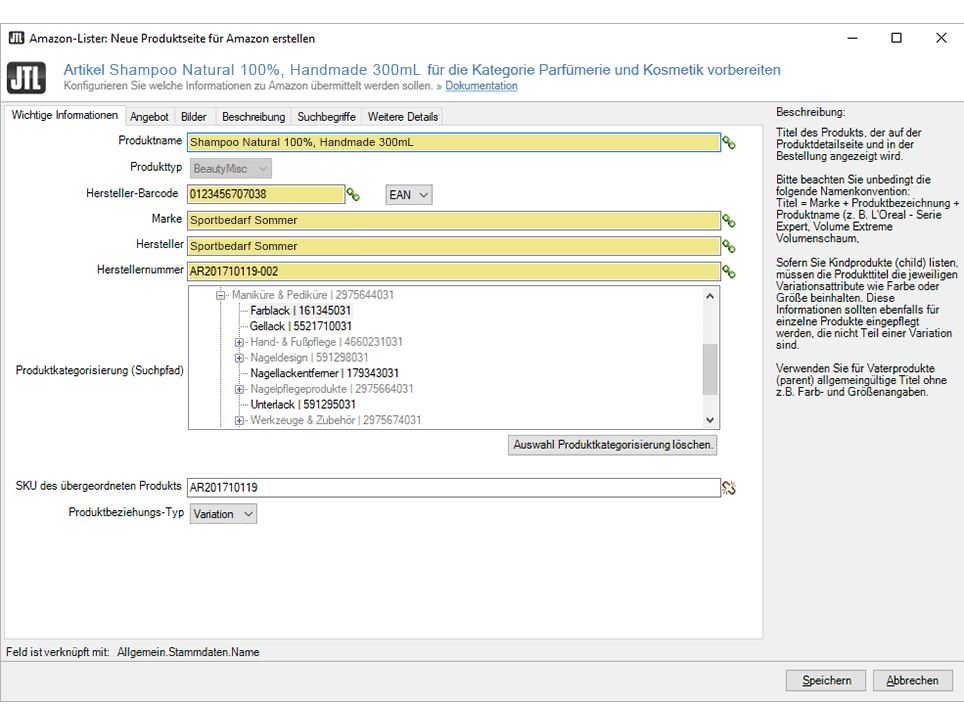This screenshot has height=726, width=964.
Task: Expand the Werkzeuge & Zubehör node
Action: coord(240,421)
